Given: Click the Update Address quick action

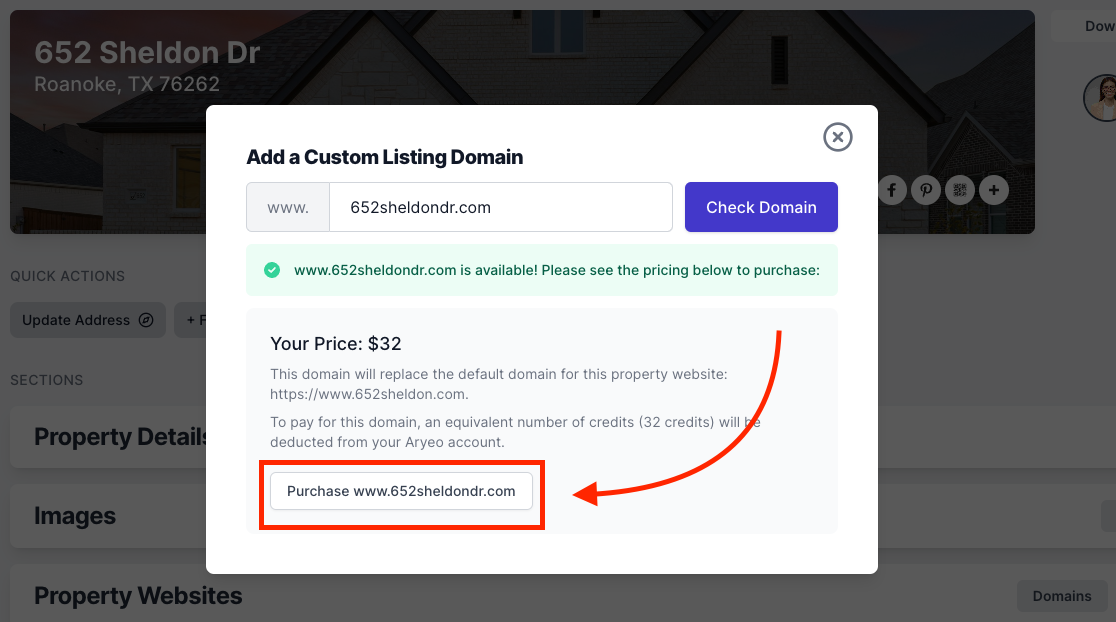Looking at the screenshot, I should (88, 320).
